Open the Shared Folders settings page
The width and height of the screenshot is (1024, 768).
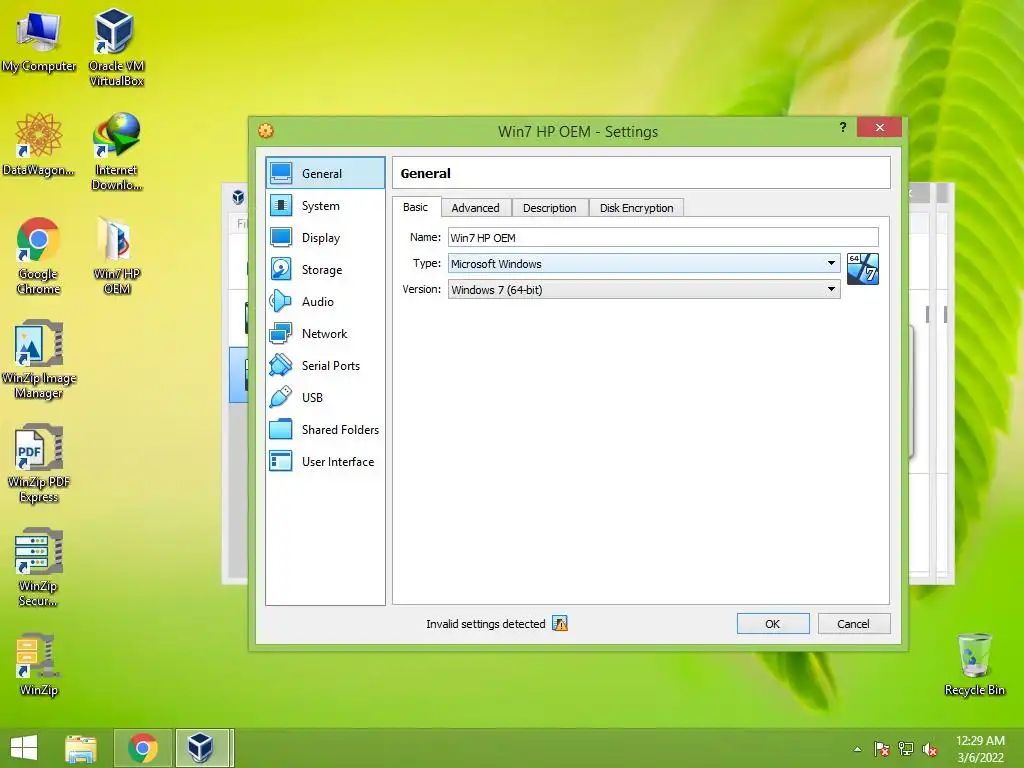coord(325,430)
